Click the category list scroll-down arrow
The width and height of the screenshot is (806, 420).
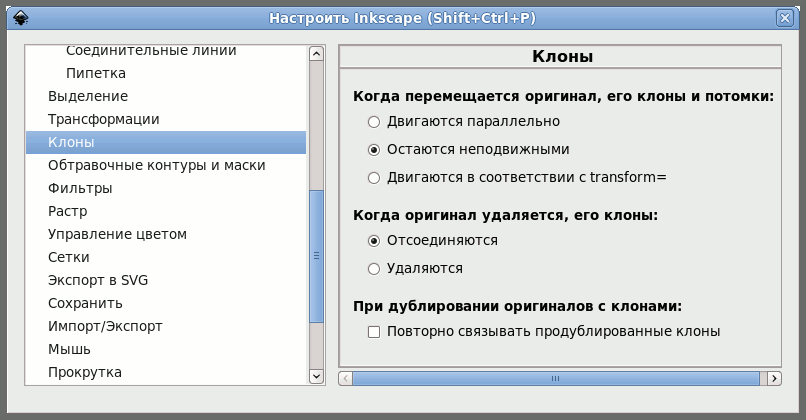point(317,376)
